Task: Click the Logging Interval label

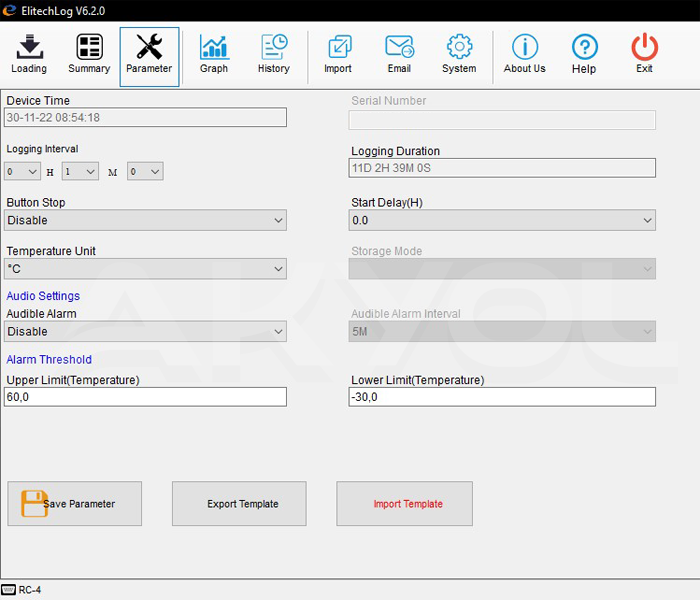Action: 42,149
